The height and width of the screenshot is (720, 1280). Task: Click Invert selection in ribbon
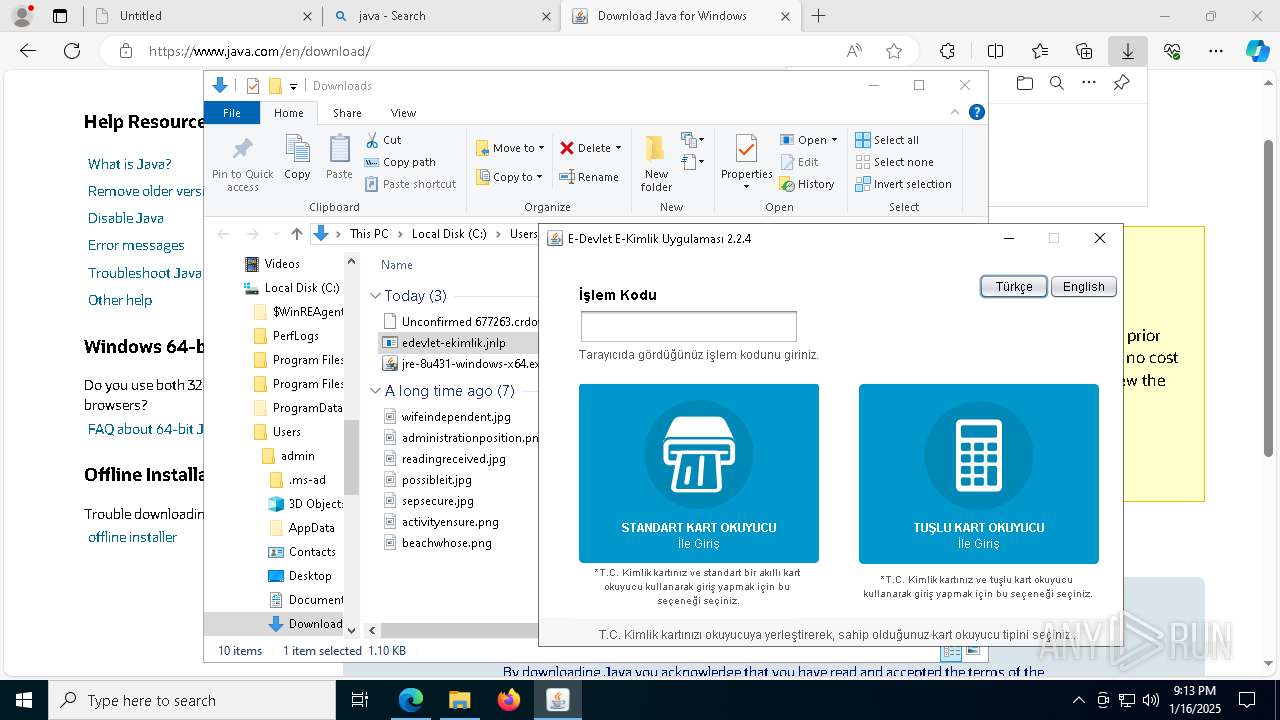[x=903, y=184]
